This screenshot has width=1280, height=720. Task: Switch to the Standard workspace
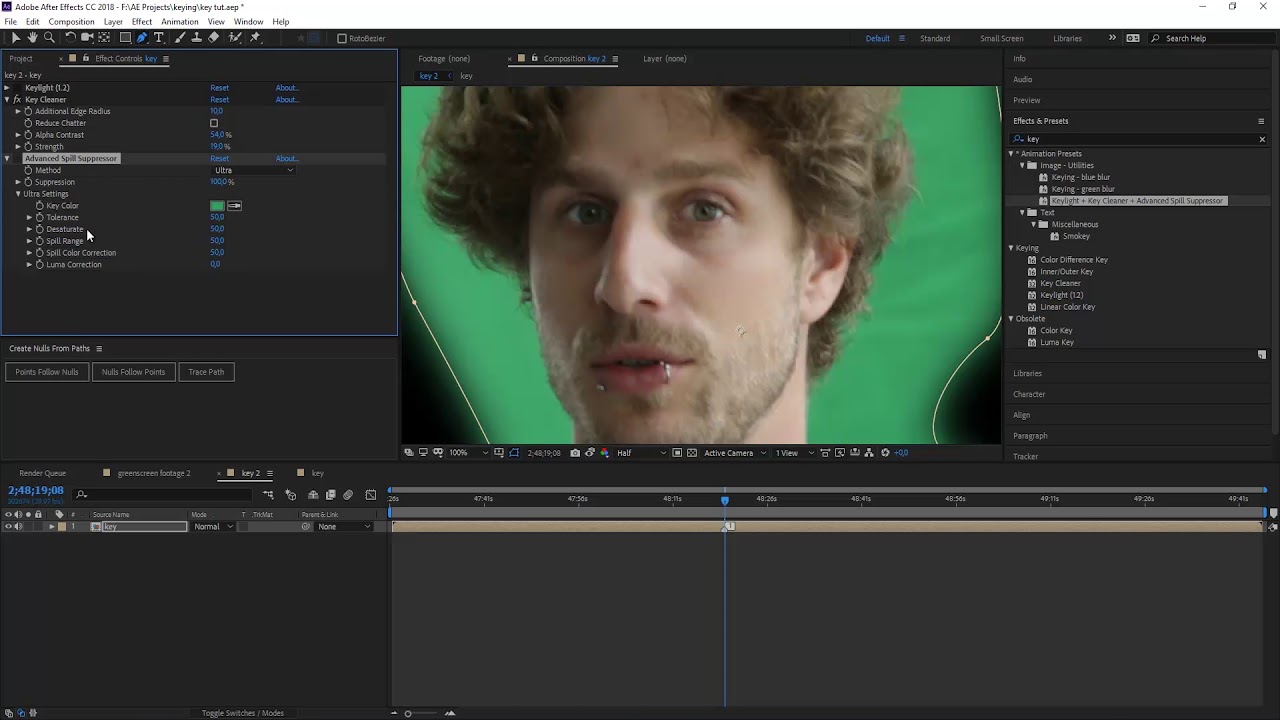tap(935, 39)
